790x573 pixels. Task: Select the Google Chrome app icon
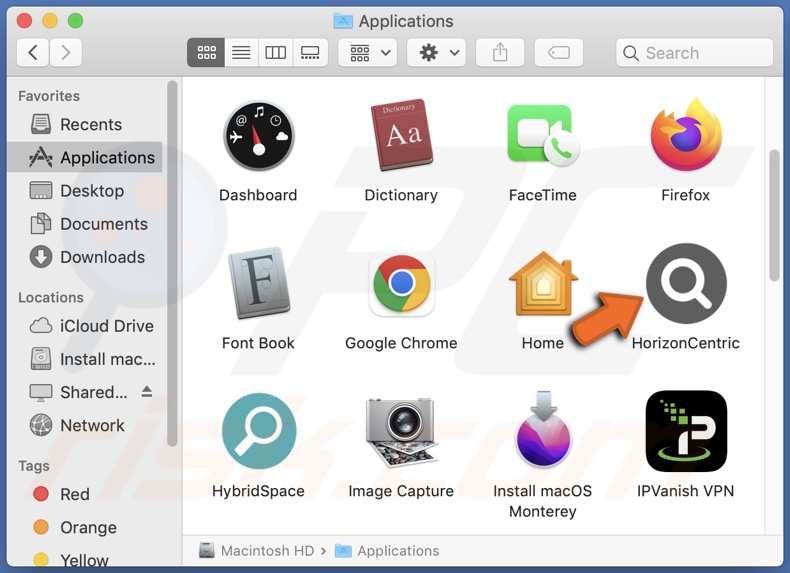click(402, 284)
